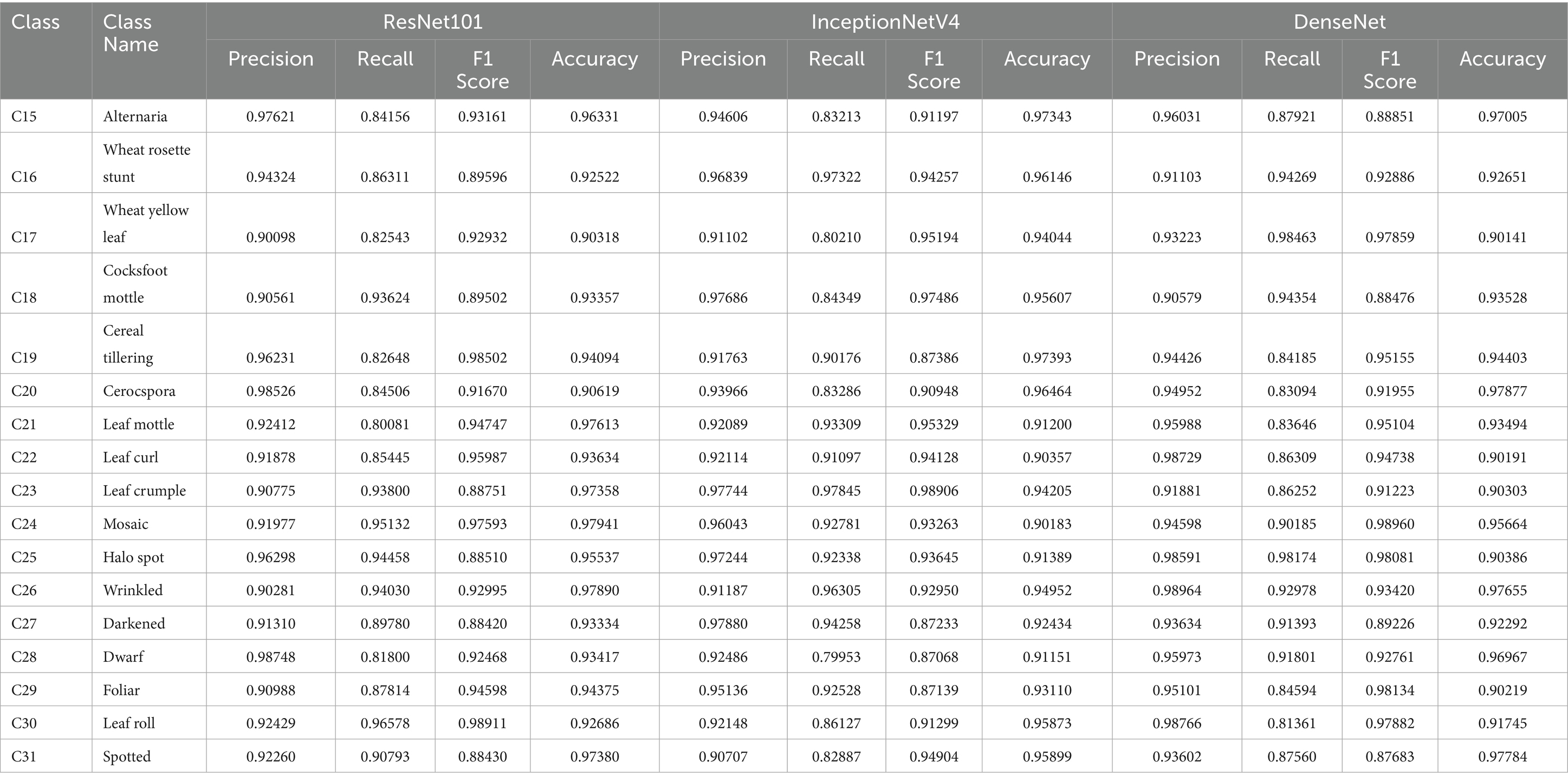Viewport: 1568px width, 782px height.
Task: Click the Wheat rosette stunt cell
Action: pyautogui.click(x=147, y=163)
